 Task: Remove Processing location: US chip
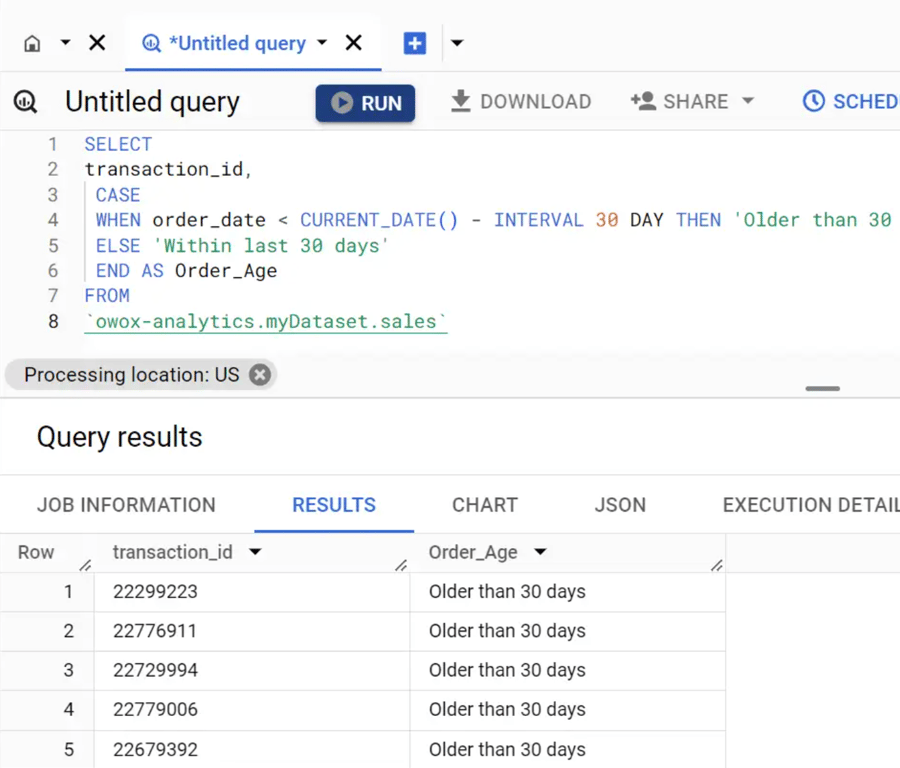pyautogui.click(x=260, y=375)
